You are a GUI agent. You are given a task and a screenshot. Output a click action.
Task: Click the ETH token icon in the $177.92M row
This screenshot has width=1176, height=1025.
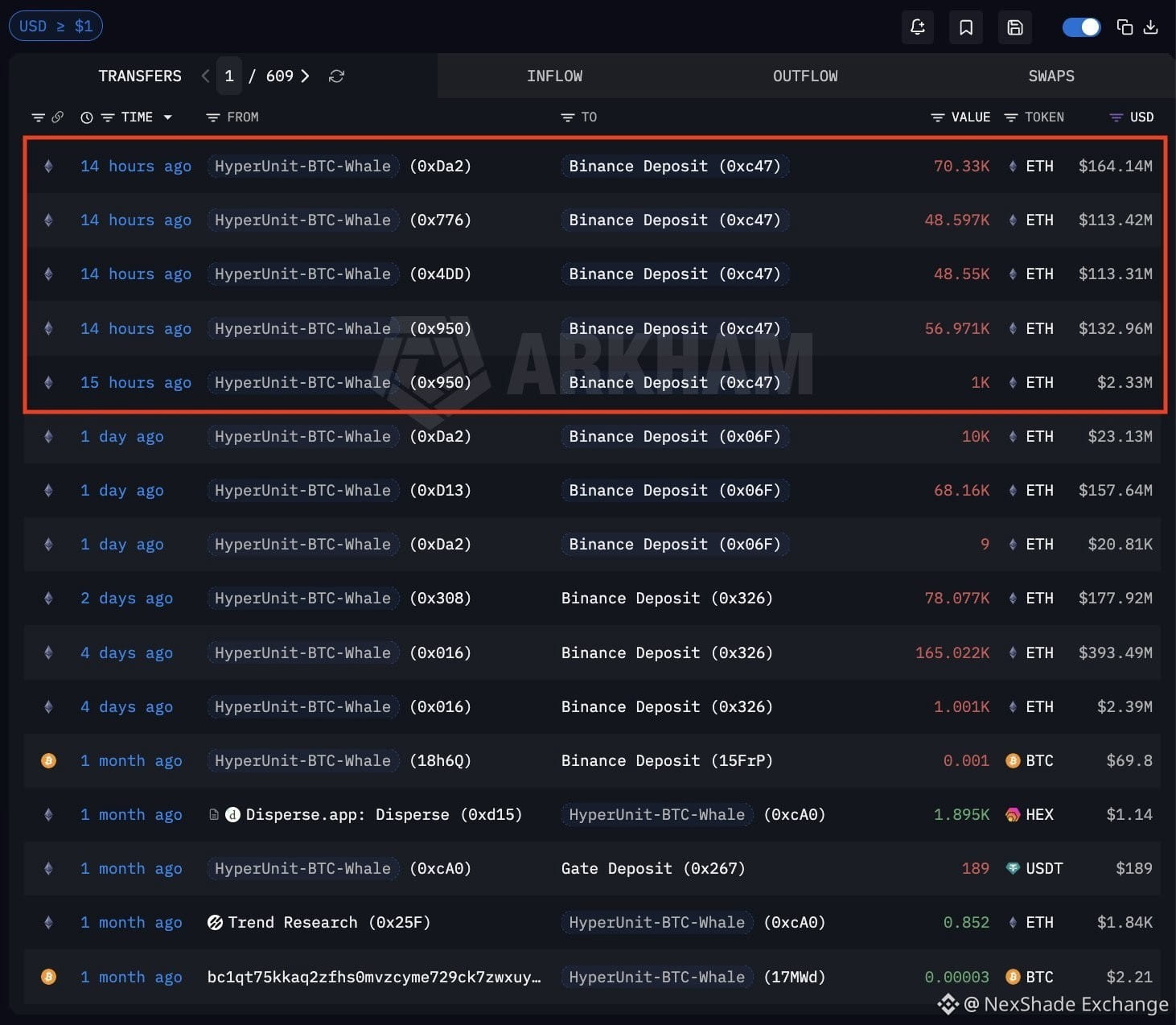(x=1013, y=598)
